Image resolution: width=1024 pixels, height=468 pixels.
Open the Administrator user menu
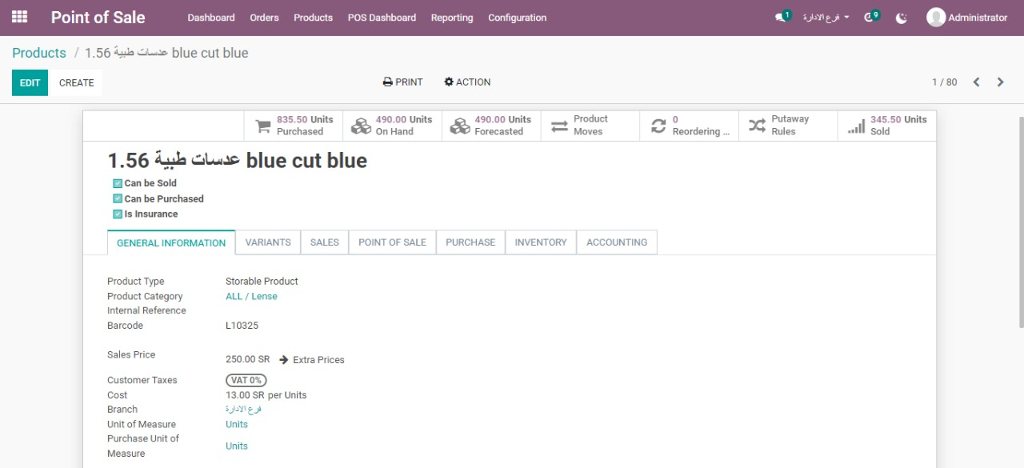967,18
